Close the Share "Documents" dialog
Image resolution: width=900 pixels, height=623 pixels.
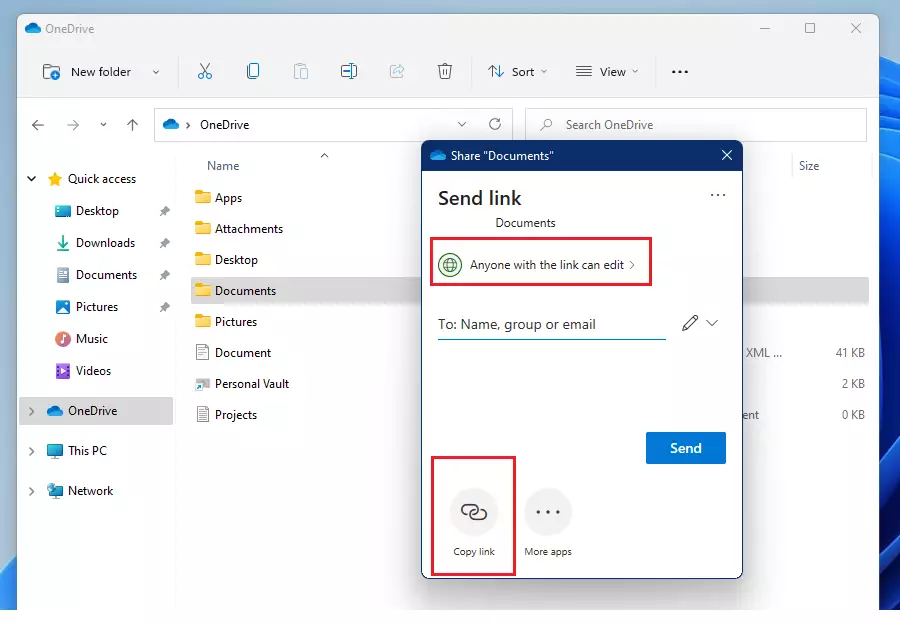727,156
